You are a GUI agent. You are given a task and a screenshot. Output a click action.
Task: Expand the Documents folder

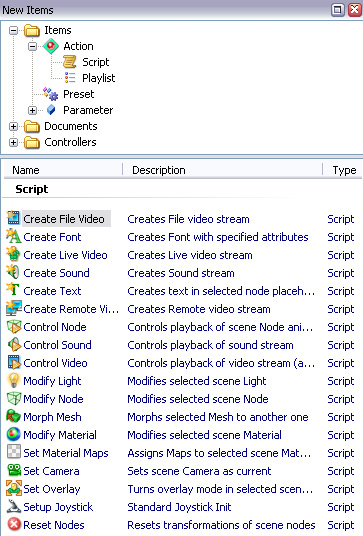click(x=13, y=126)
